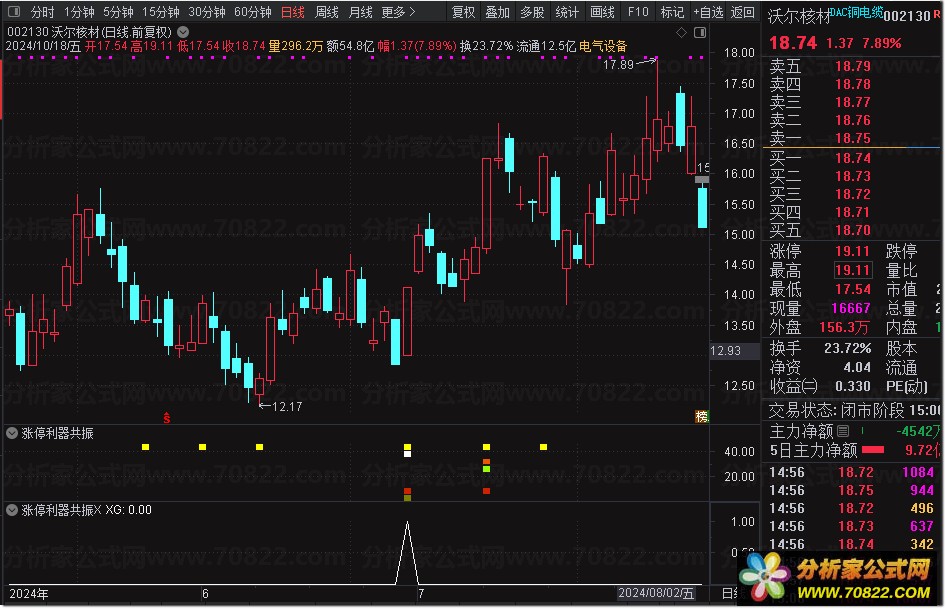Click the 返回 back button
Screen dimensions: 947x609
point(742,11)
